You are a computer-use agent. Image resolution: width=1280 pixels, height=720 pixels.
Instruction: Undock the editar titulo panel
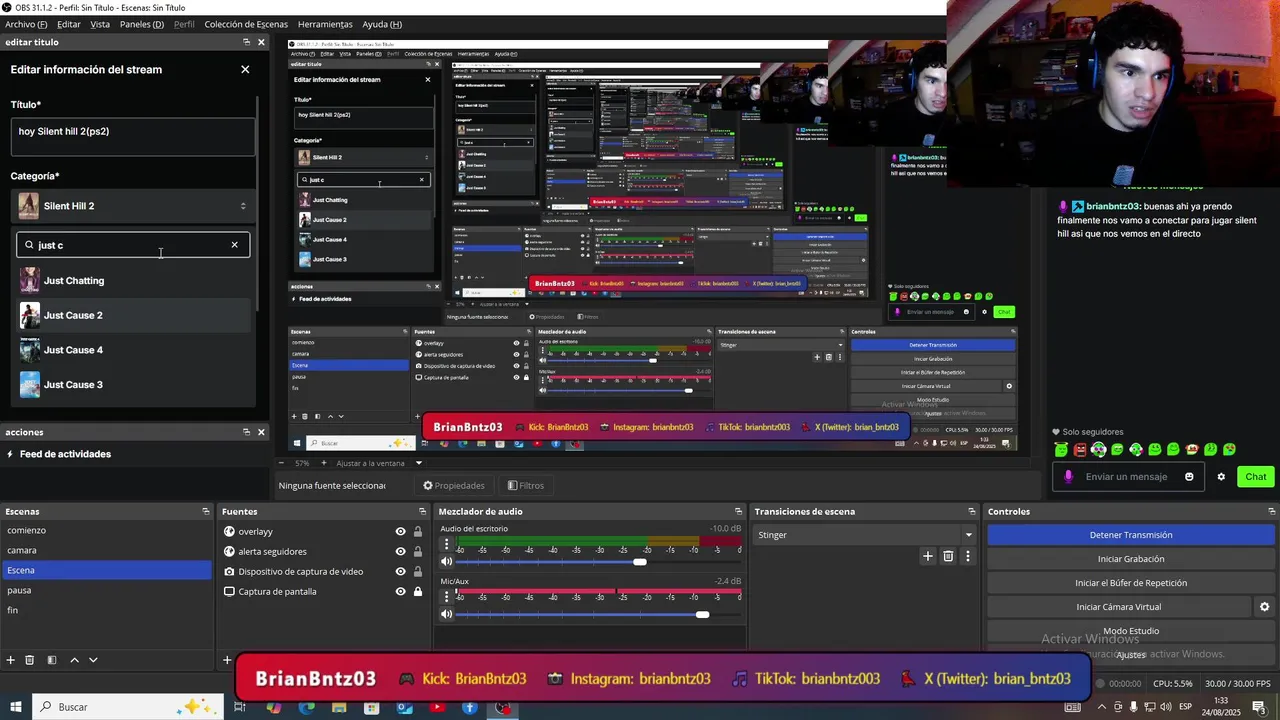point(246,42)
